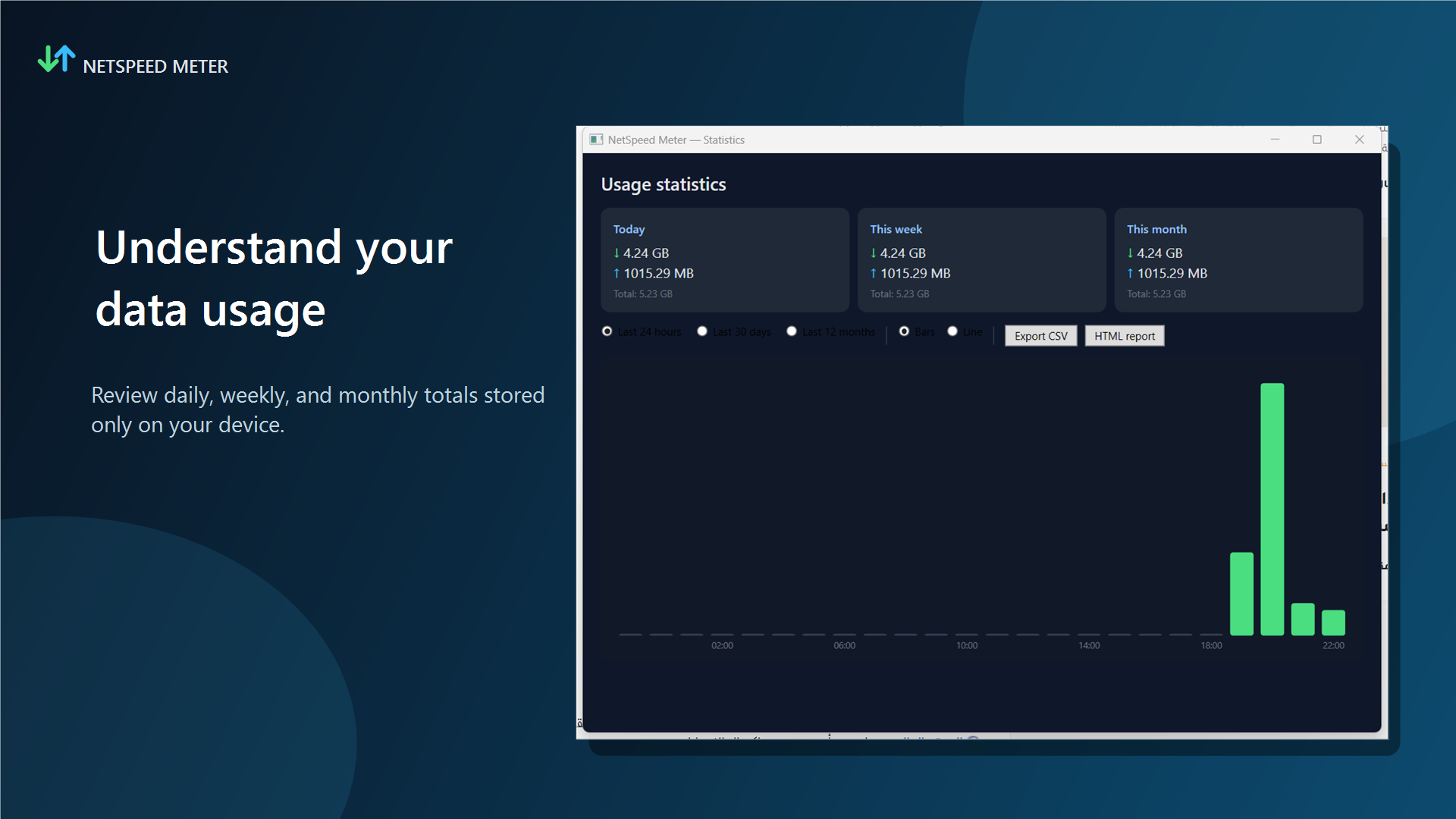
Task: Click the Export CSV button
Action: (x=1040, y=336)
